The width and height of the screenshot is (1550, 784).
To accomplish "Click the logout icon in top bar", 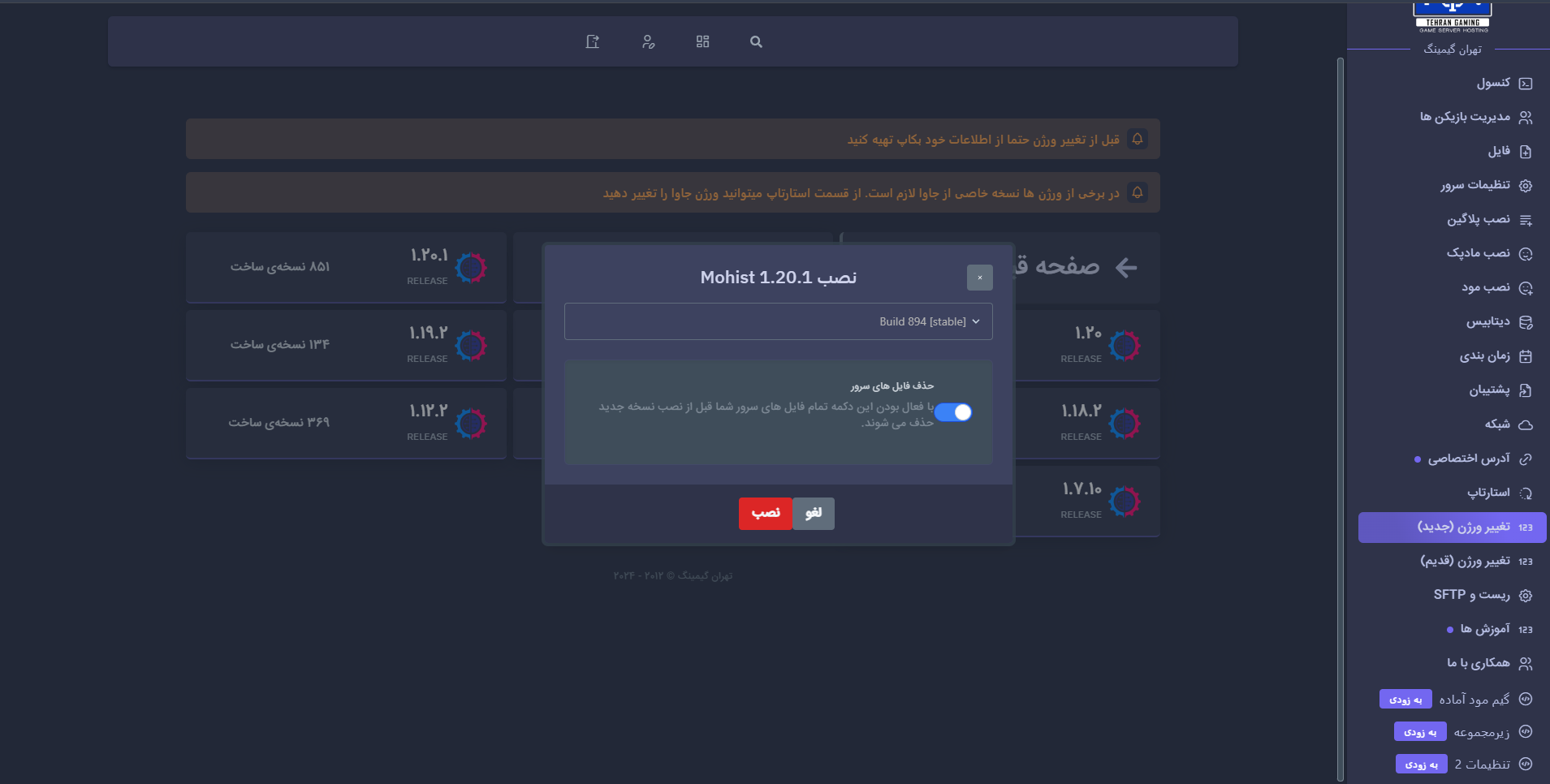I will coord(593,42).
